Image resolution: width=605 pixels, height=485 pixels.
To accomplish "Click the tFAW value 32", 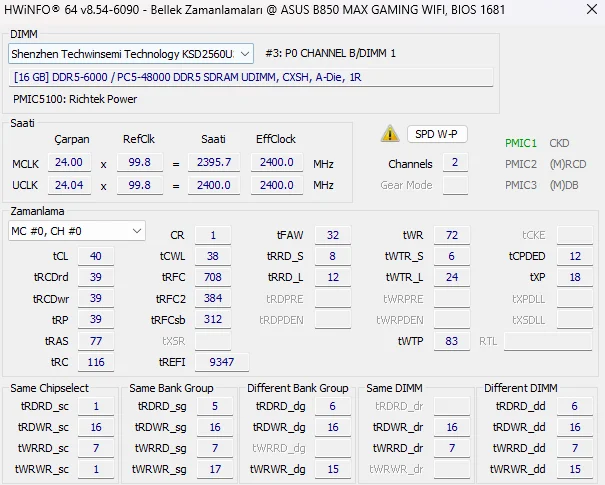I will point(333,235).
